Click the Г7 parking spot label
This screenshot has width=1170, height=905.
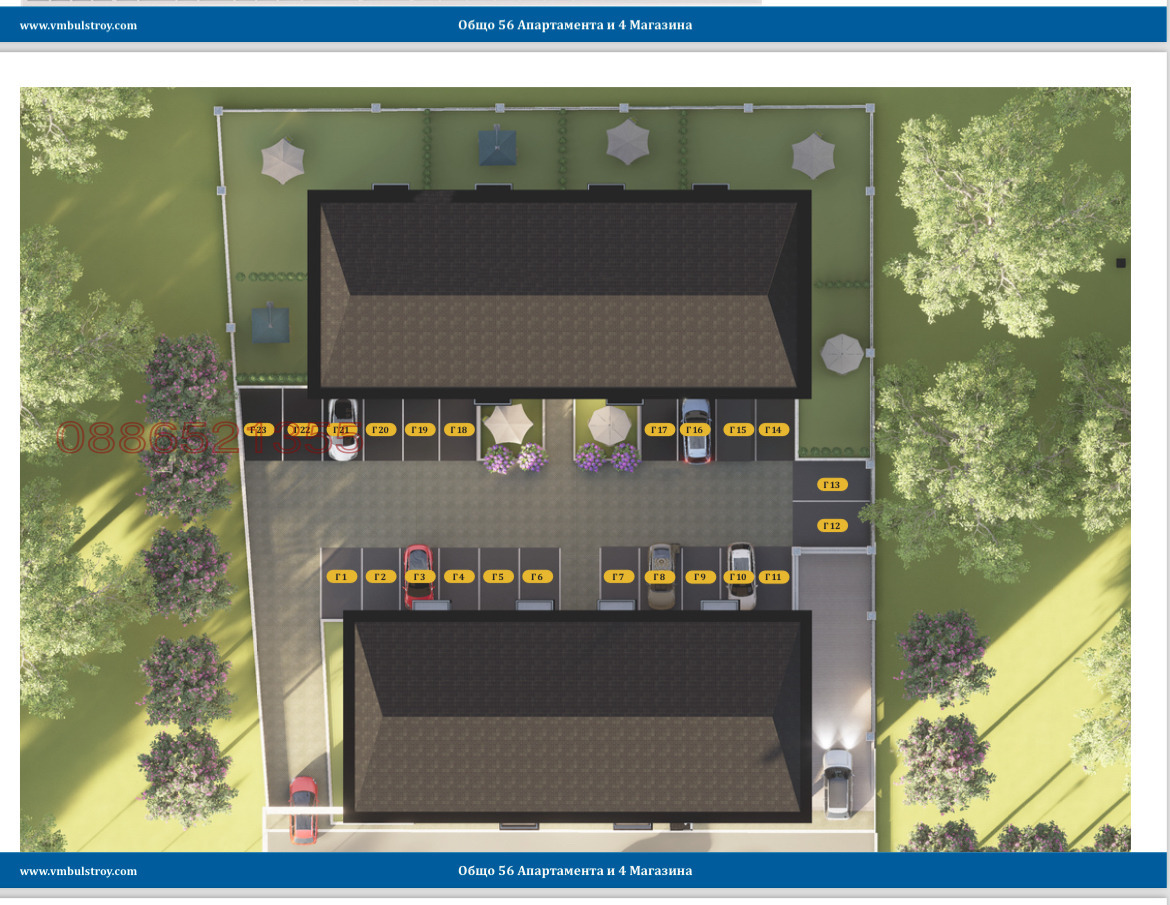click(619, 577)
